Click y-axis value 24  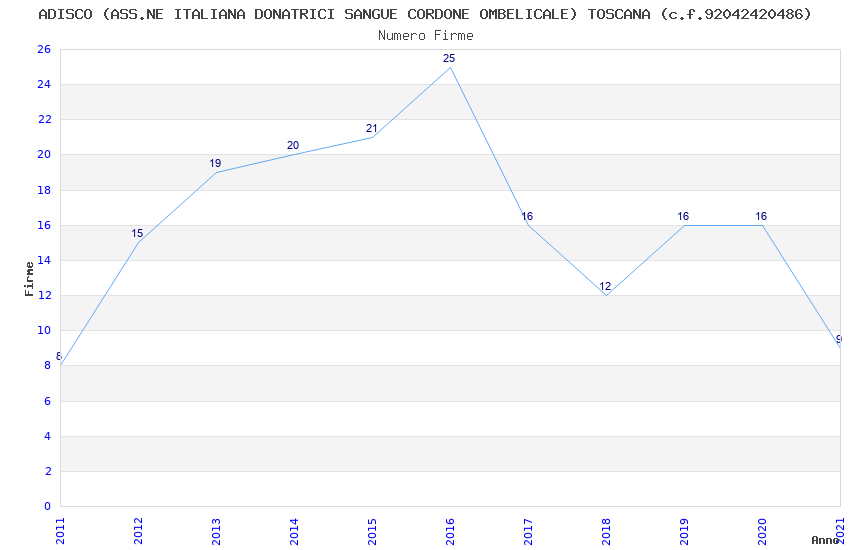point(44,84)
